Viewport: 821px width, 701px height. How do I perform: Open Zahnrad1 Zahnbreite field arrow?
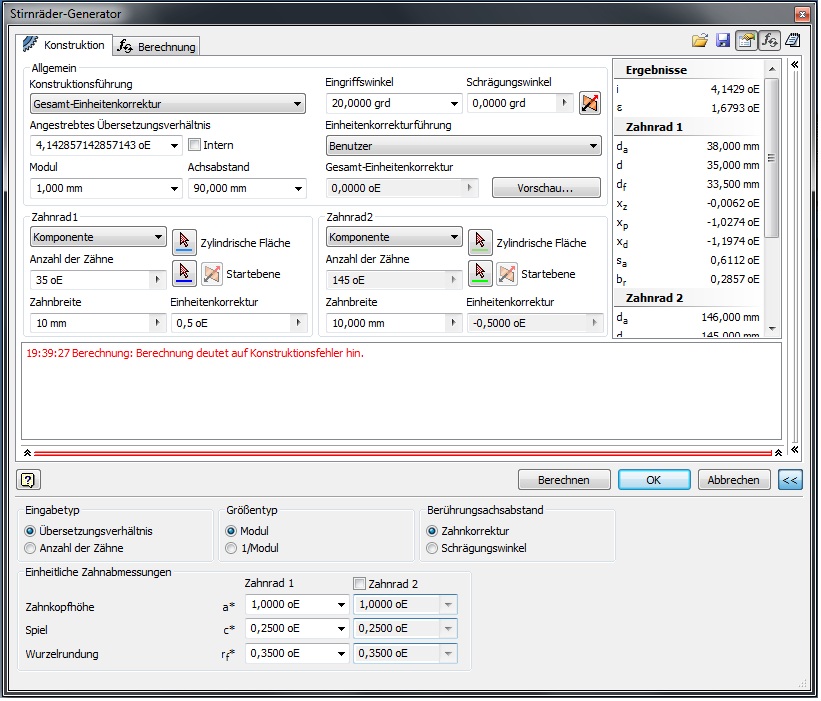[x=158, y=324]
